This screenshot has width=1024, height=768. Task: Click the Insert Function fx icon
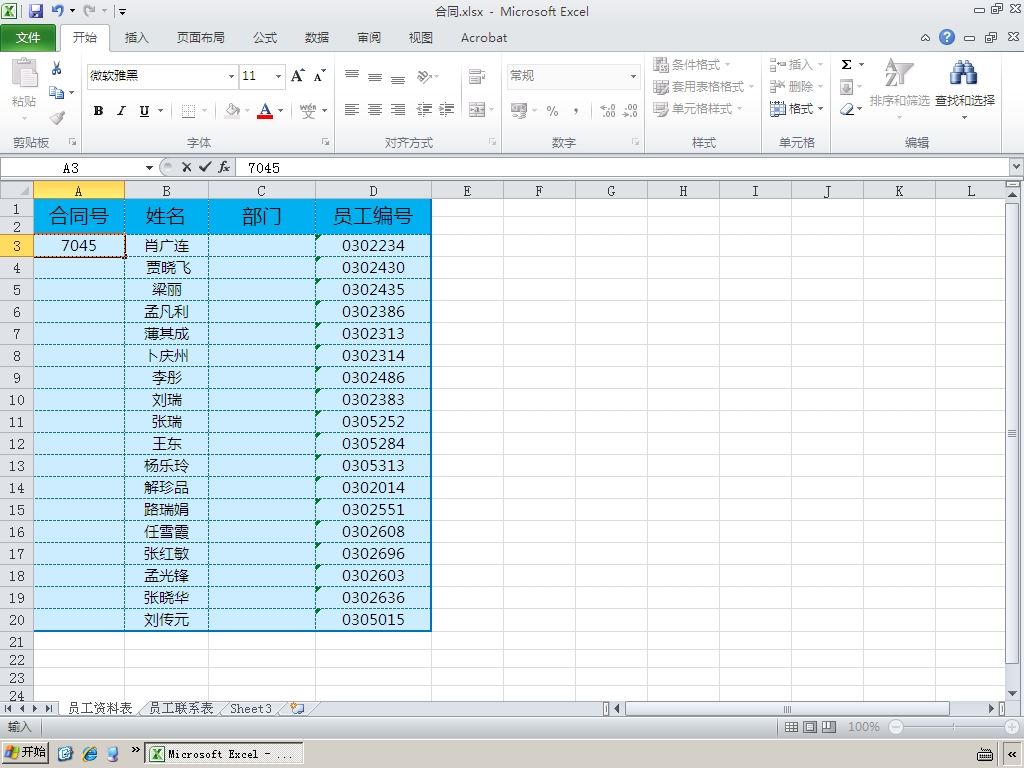click(224, 167)
